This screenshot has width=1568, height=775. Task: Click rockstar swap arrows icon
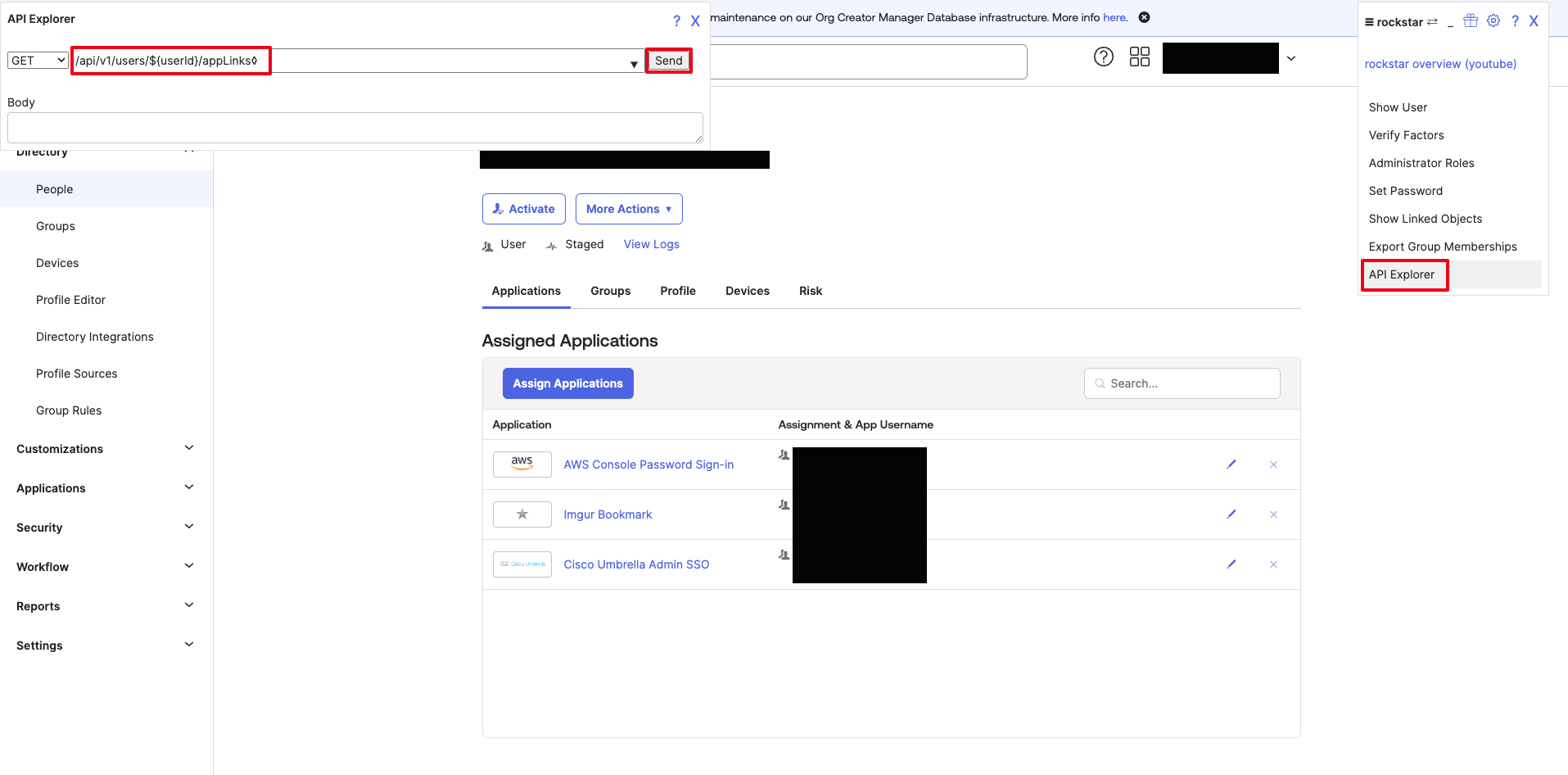[x=1432, y=22]
